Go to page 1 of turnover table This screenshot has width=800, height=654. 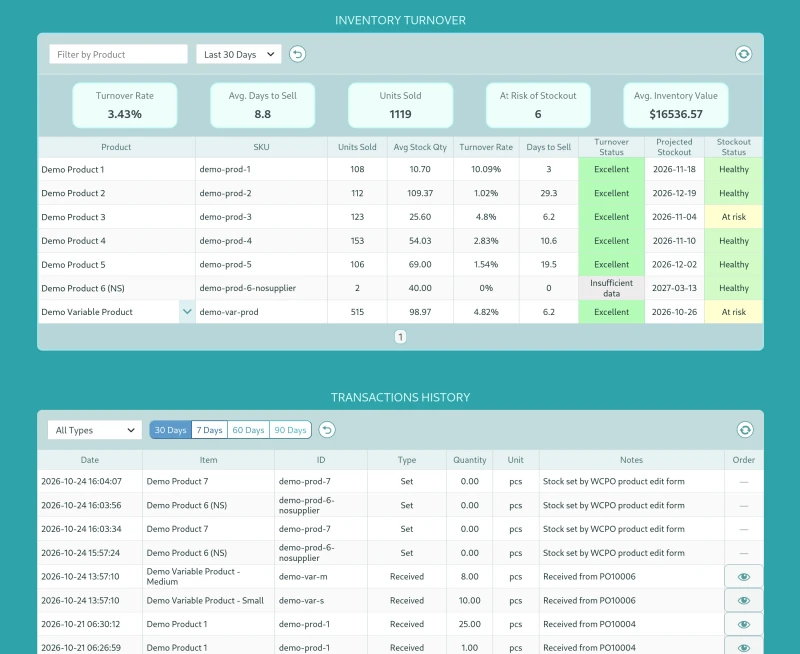[401, 337]
